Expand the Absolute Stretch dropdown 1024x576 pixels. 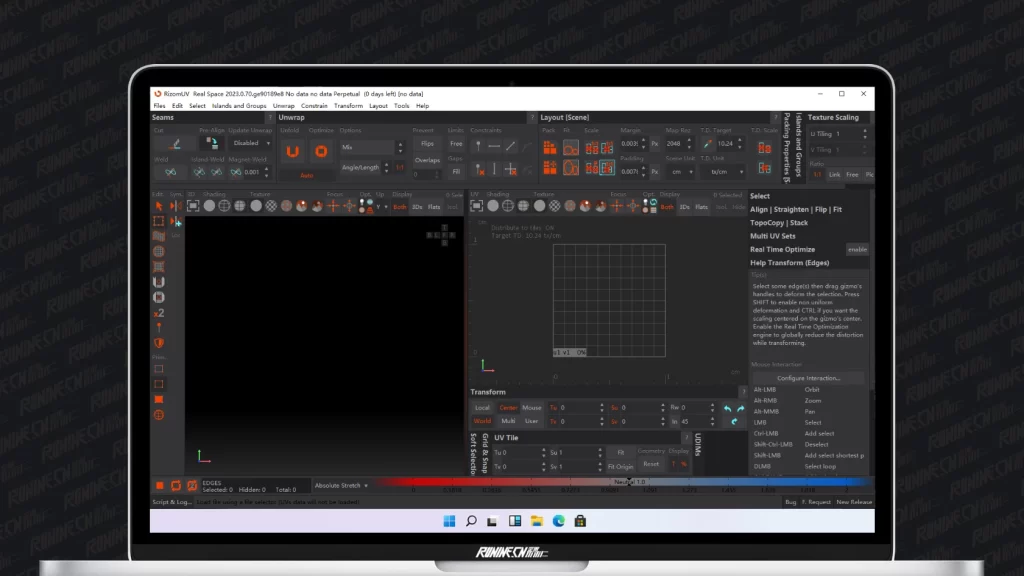click(x=341, y=485)
